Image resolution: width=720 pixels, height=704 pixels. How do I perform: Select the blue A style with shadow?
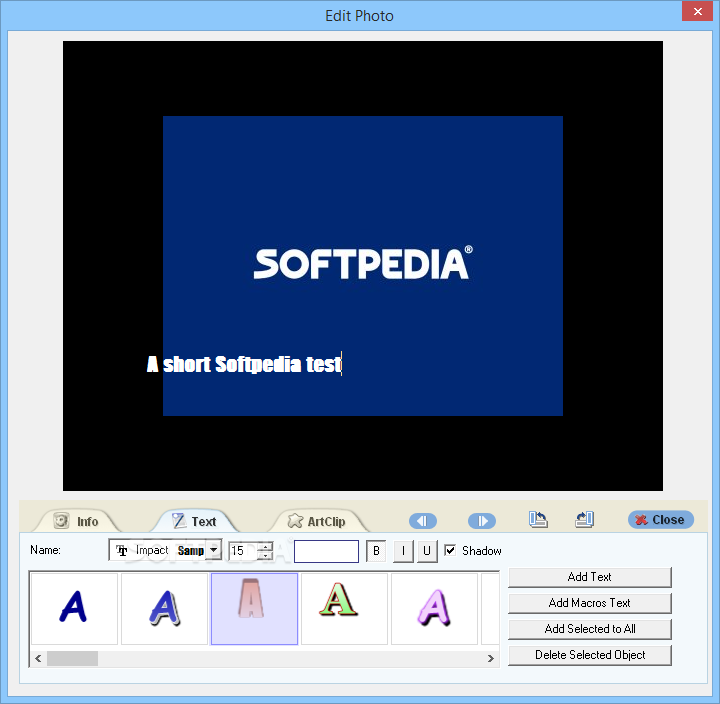[164, 608]
